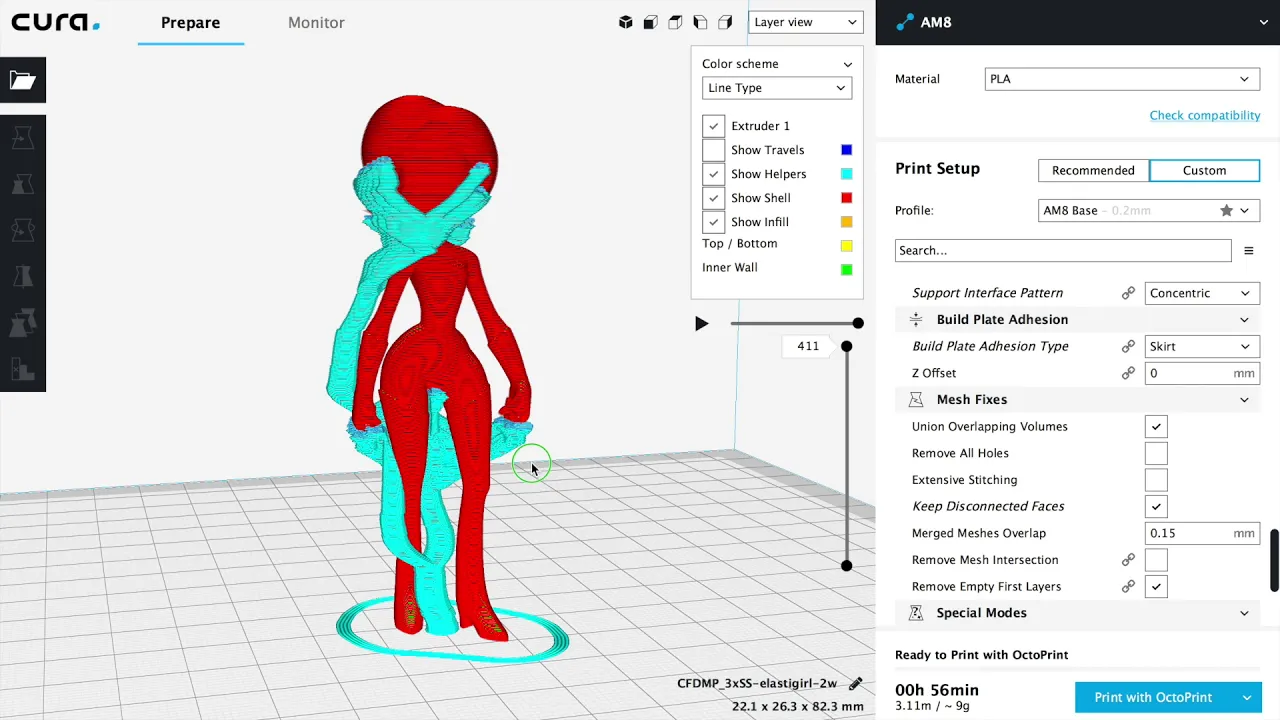Click link icon beside Z Offset
This screenshot has width=1280, height=720.
1128,373
